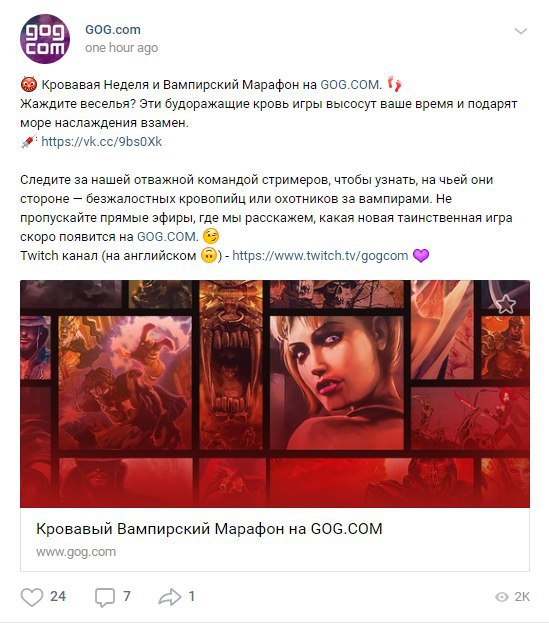549x628 pixels.
Task: Open the vampire marathon banner image
Action: 275,394
